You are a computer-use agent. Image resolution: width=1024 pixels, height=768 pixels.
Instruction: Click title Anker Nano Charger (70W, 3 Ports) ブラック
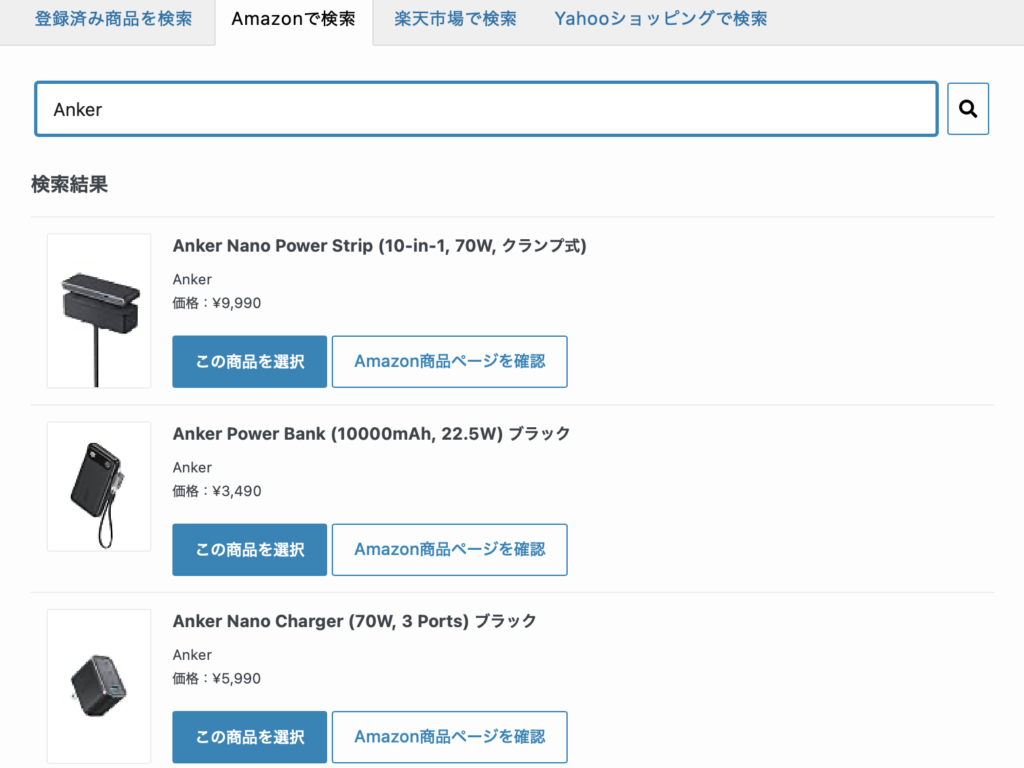pyautogui.click(x=354, y=621)
